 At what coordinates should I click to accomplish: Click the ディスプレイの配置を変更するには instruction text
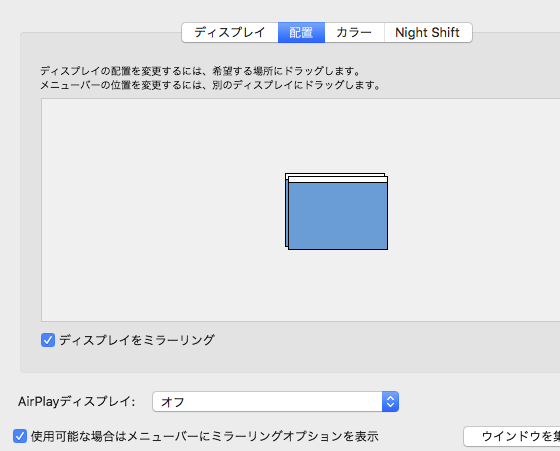(200, 71)
